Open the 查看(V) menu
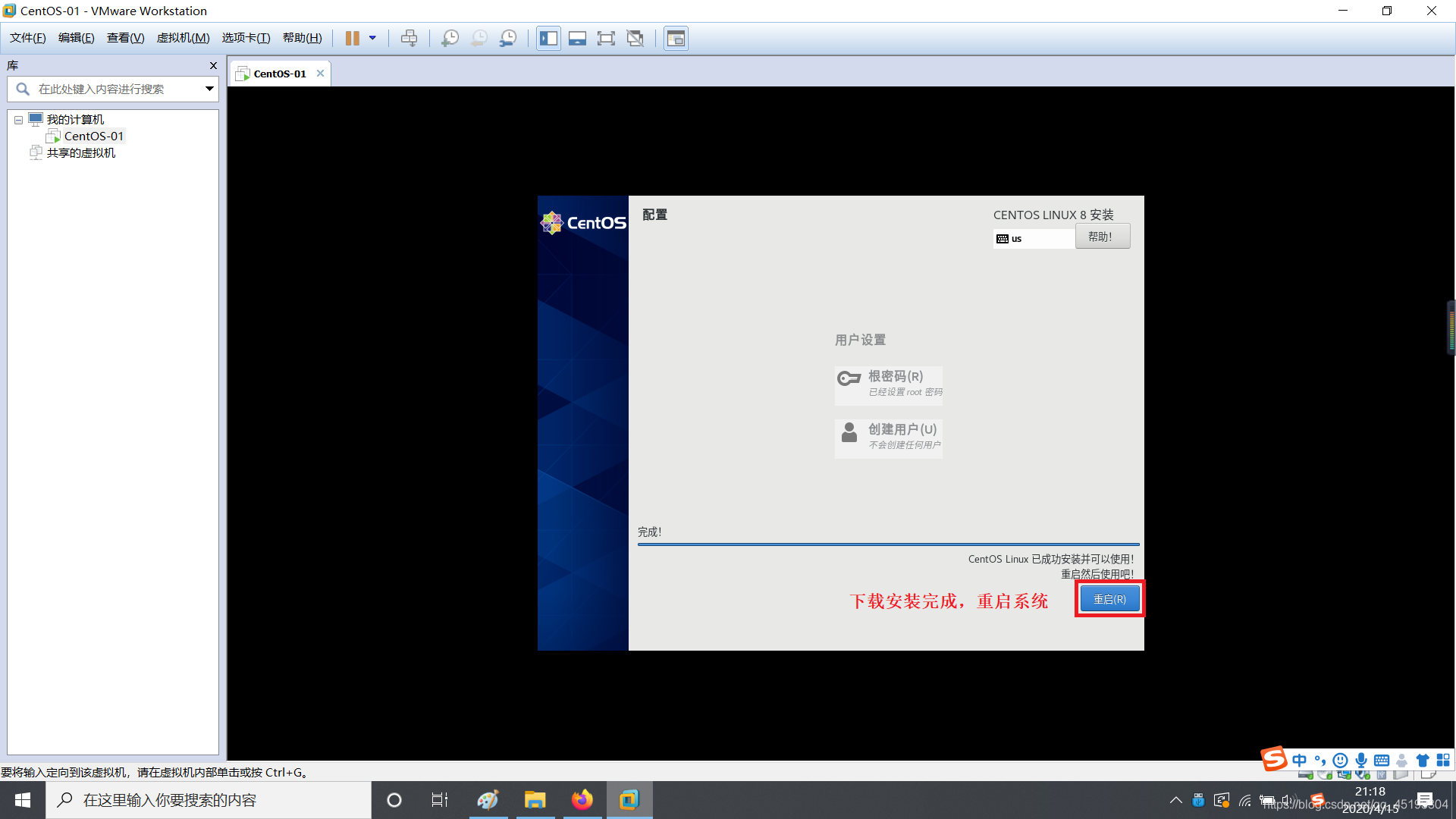Image resolution: width=1456 pixels, height=819 pixels. pyautogui.click(x=125, y=38)
